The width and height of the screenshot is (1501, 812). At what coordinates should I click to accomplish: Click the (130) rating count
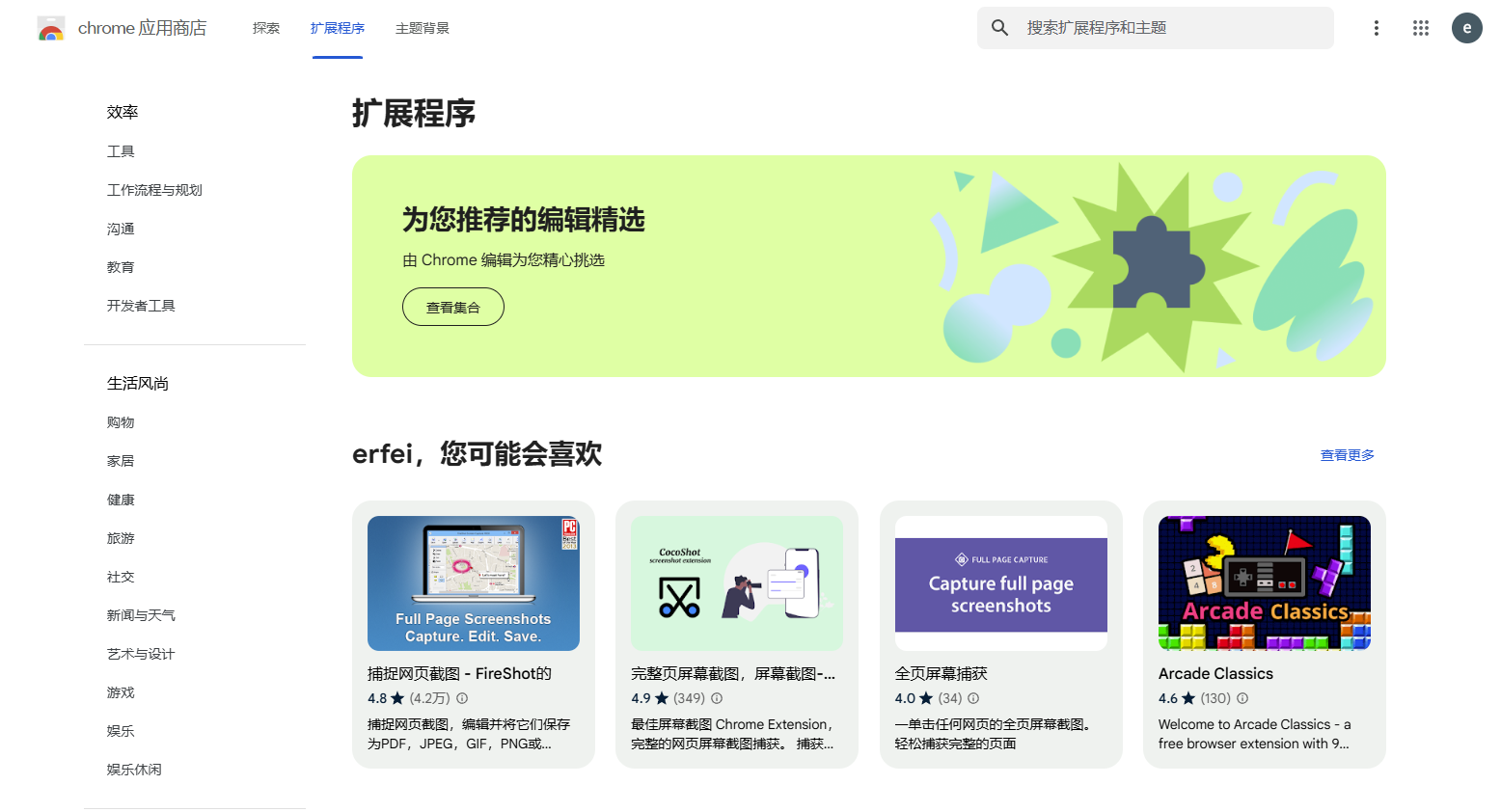coord(1215,698)
